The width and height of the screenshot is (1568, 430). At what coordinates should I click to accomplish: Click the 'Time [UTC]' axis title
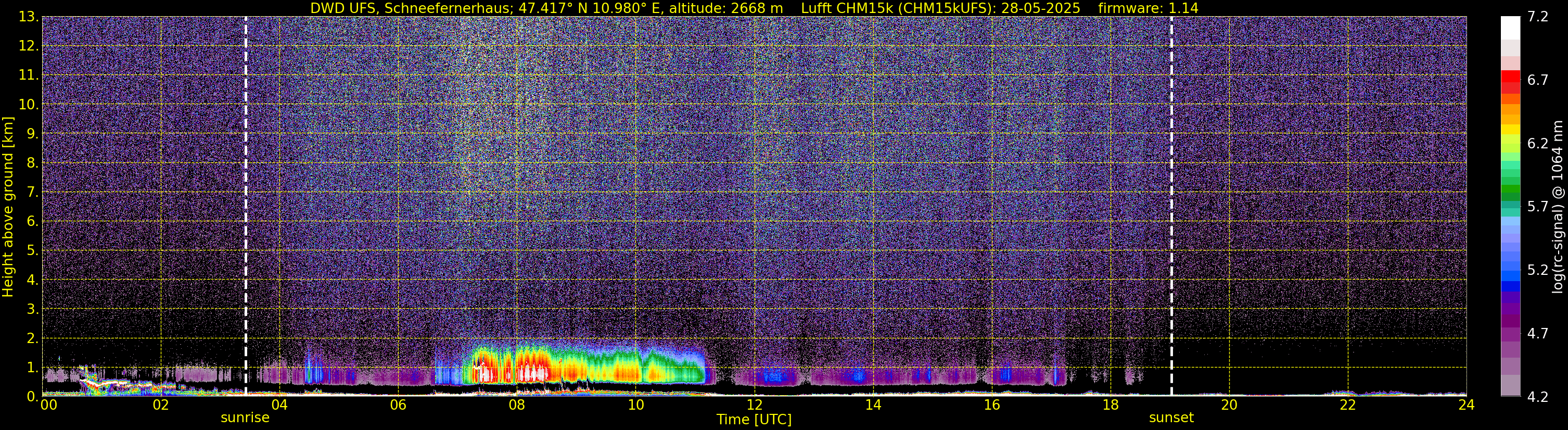coord(754,420)
